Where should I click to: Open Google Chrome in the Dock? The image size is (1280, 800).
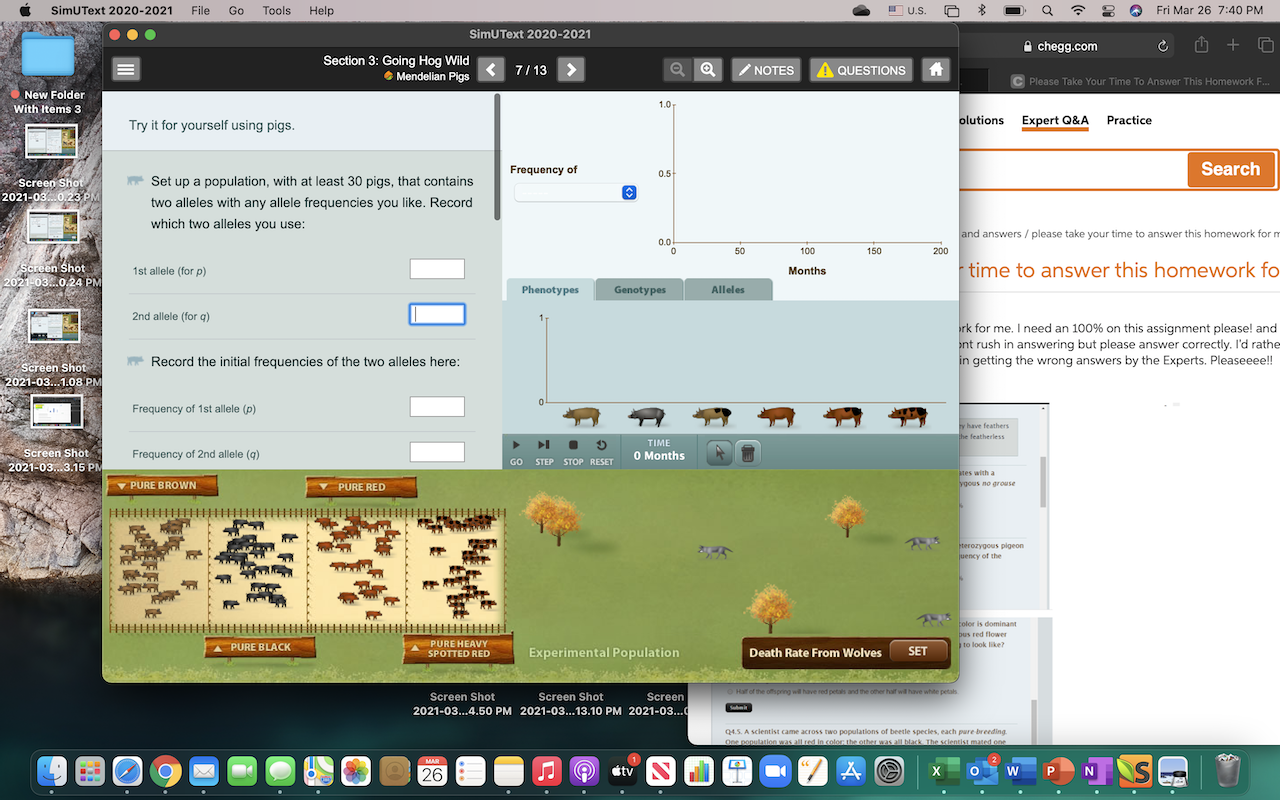pyautogui.click(x=166, y=771)
